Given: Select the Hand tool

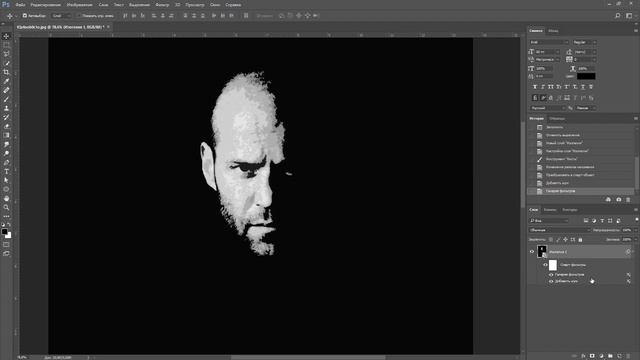Looking at the screenshot, I should (6, 198).
